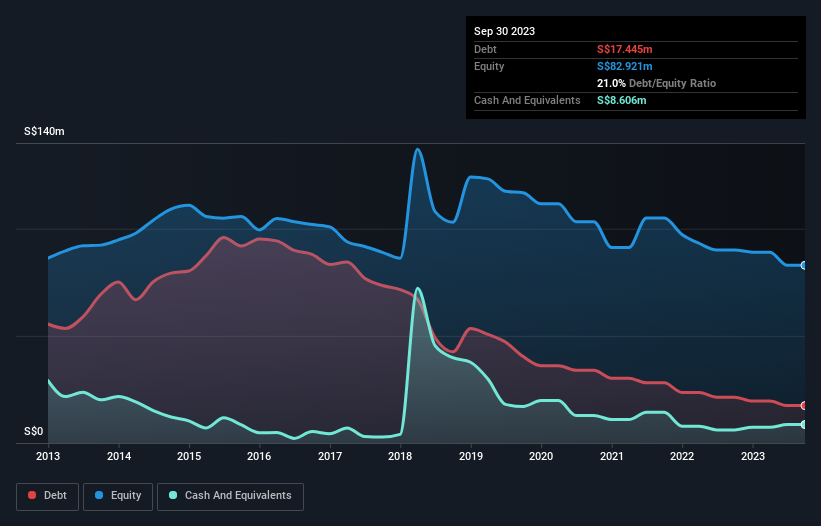Select the 2014 x-axis label

119,456
